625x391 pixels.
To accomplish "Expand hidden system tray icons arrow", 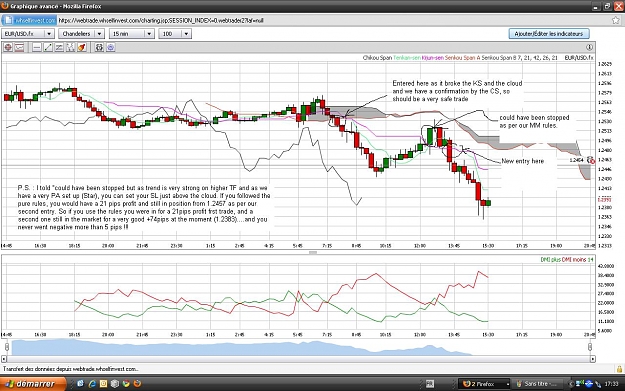I will pos(570,384).
